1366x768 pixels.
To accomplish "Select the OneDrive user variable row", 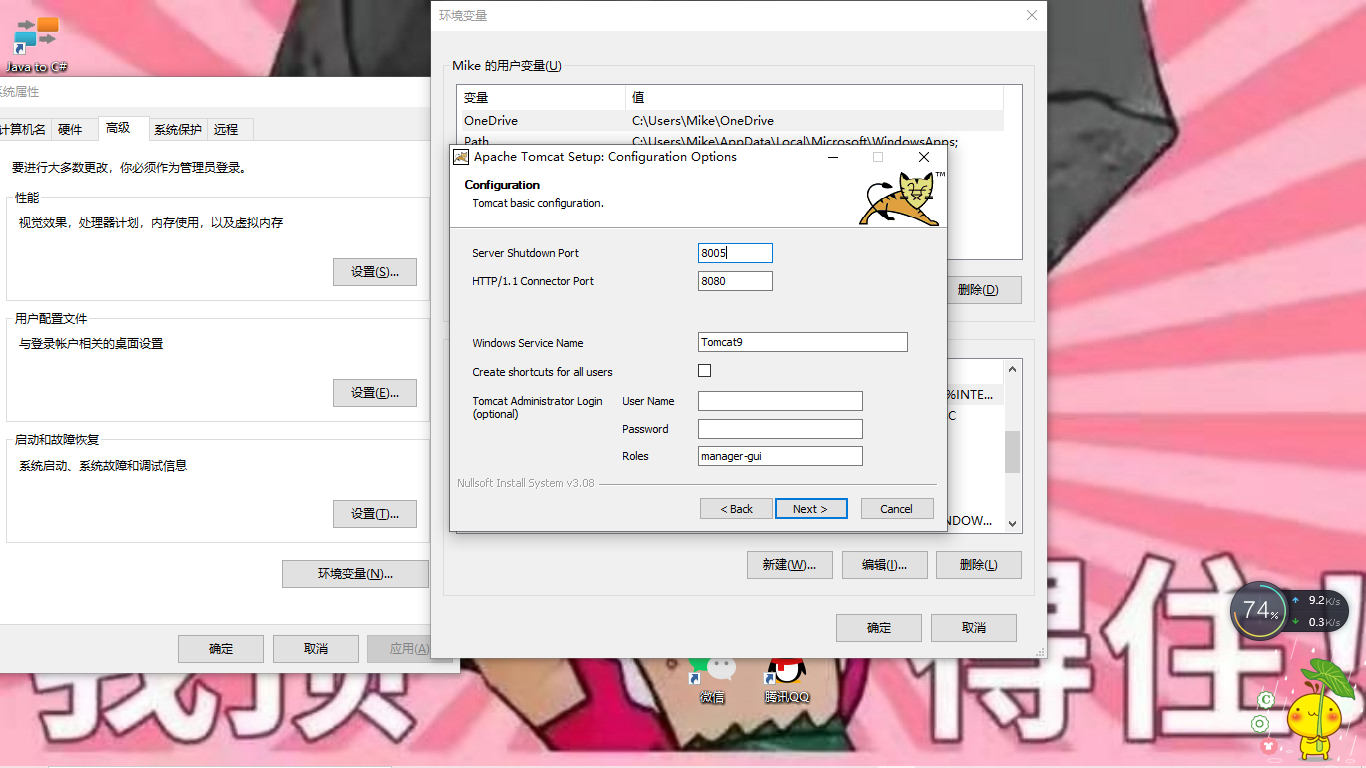I will click(730, 121).
